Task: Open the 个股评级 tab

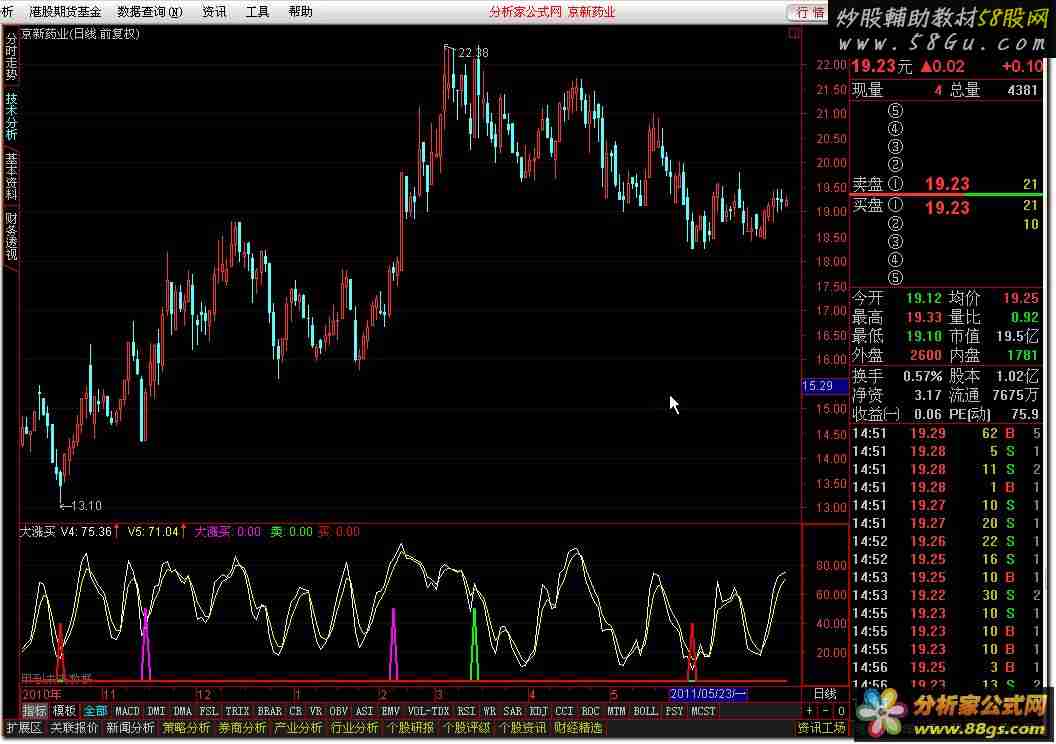Action: [467, 728]
